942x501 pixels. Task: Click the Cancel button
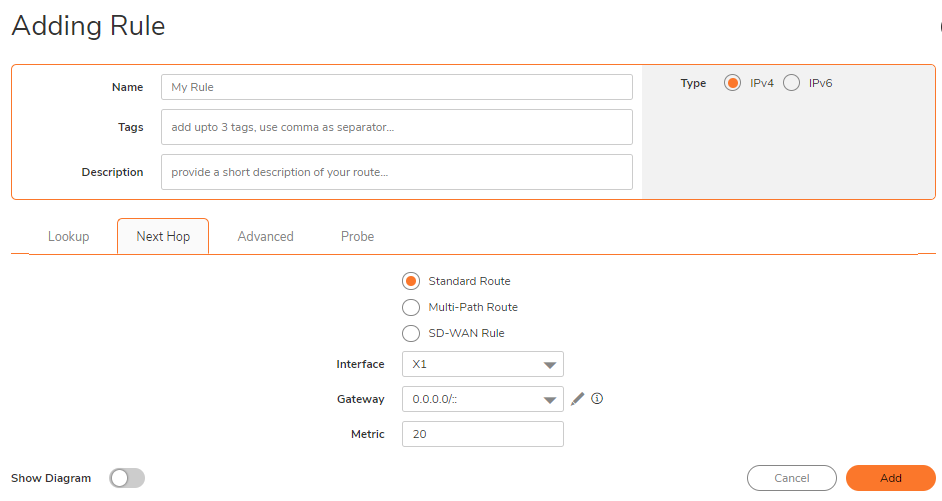click(792, 478)
